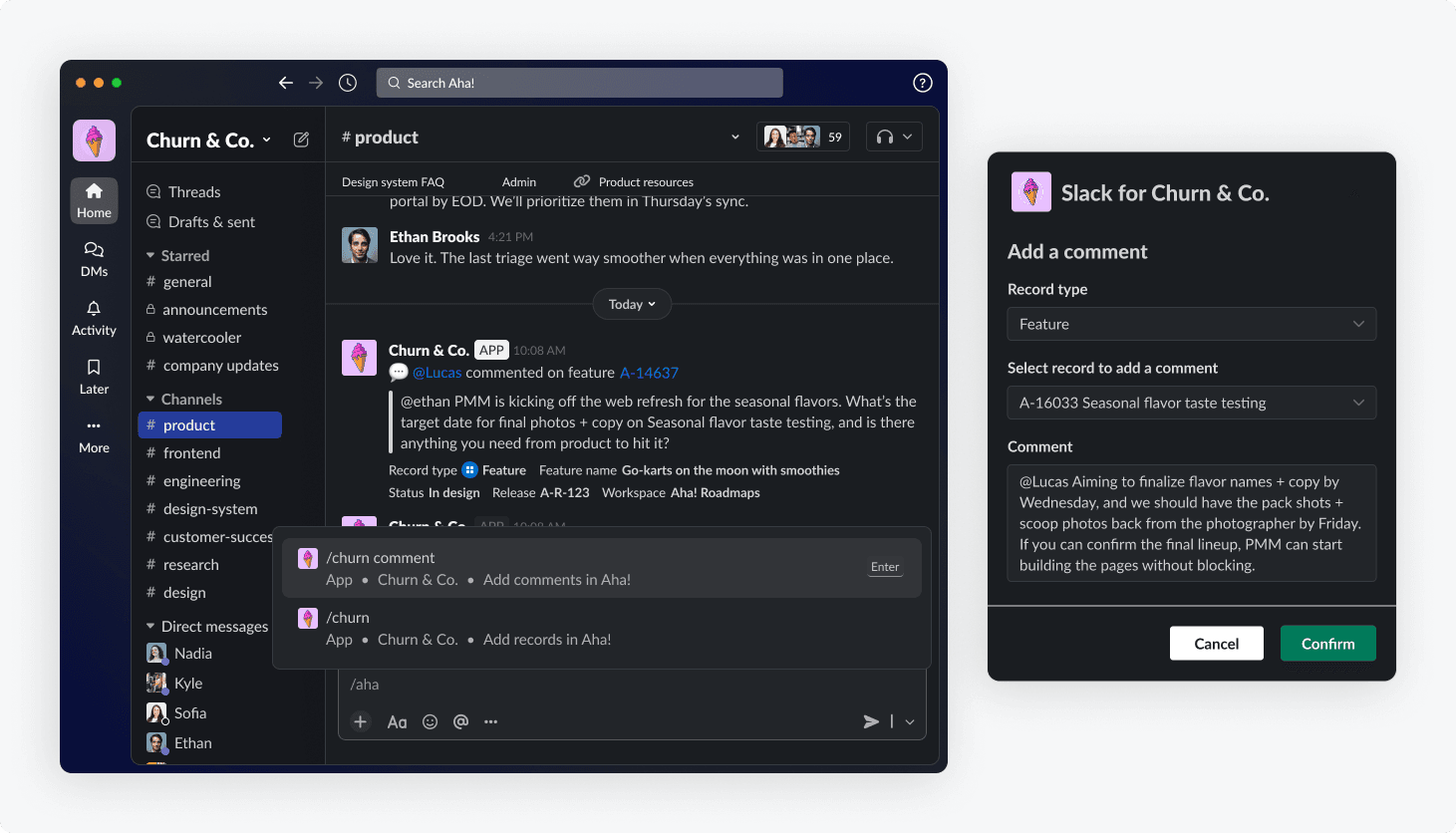Screen dimensions: 1456x833
Task: Click into the Comment text area
Action: click(x=1192, y=523)
